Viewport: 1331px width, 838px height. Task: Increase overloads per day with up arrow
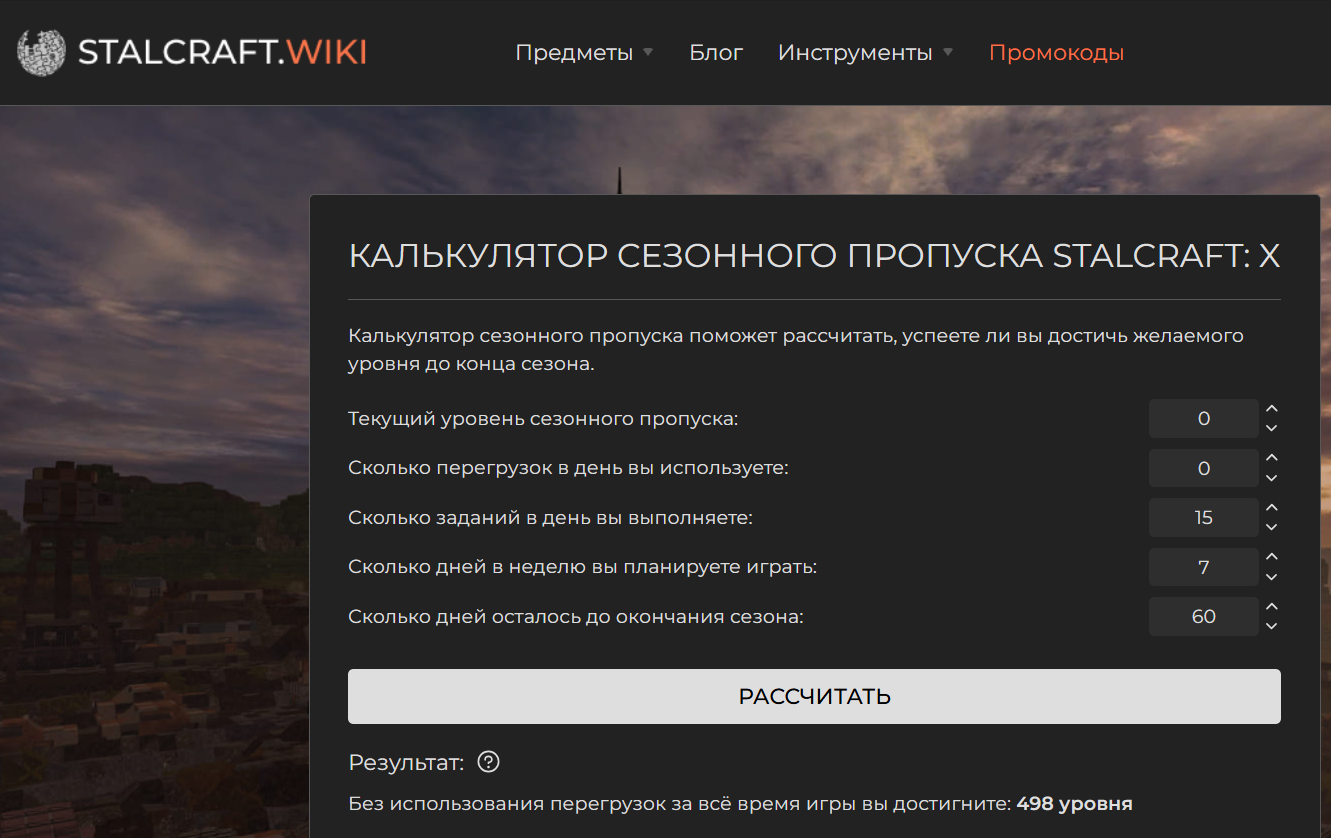coord(1271,458)
